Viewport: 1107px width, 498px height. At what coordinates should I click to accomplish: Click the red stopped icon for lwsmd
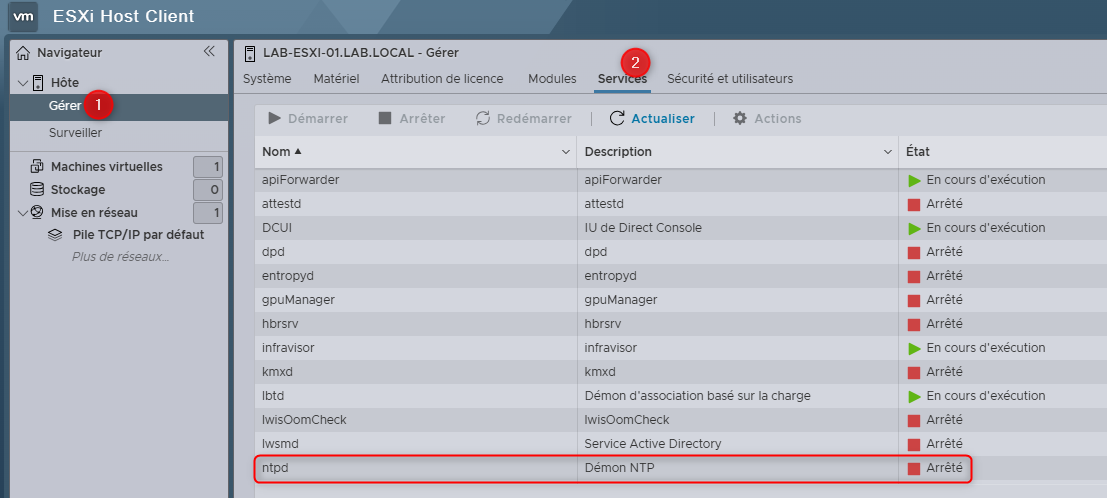(914, 444)
